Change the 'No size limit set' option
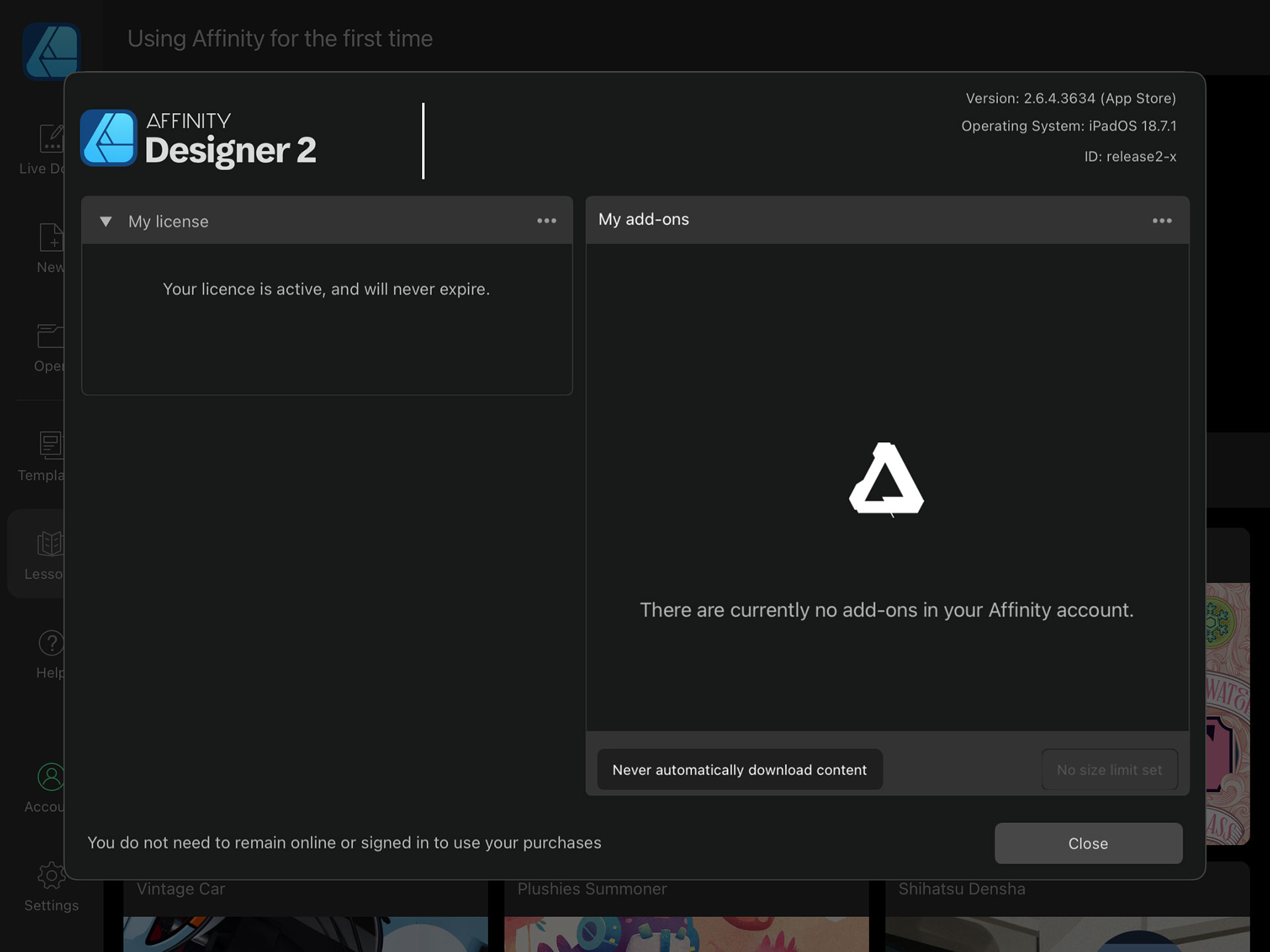 tap(1109, 770)
